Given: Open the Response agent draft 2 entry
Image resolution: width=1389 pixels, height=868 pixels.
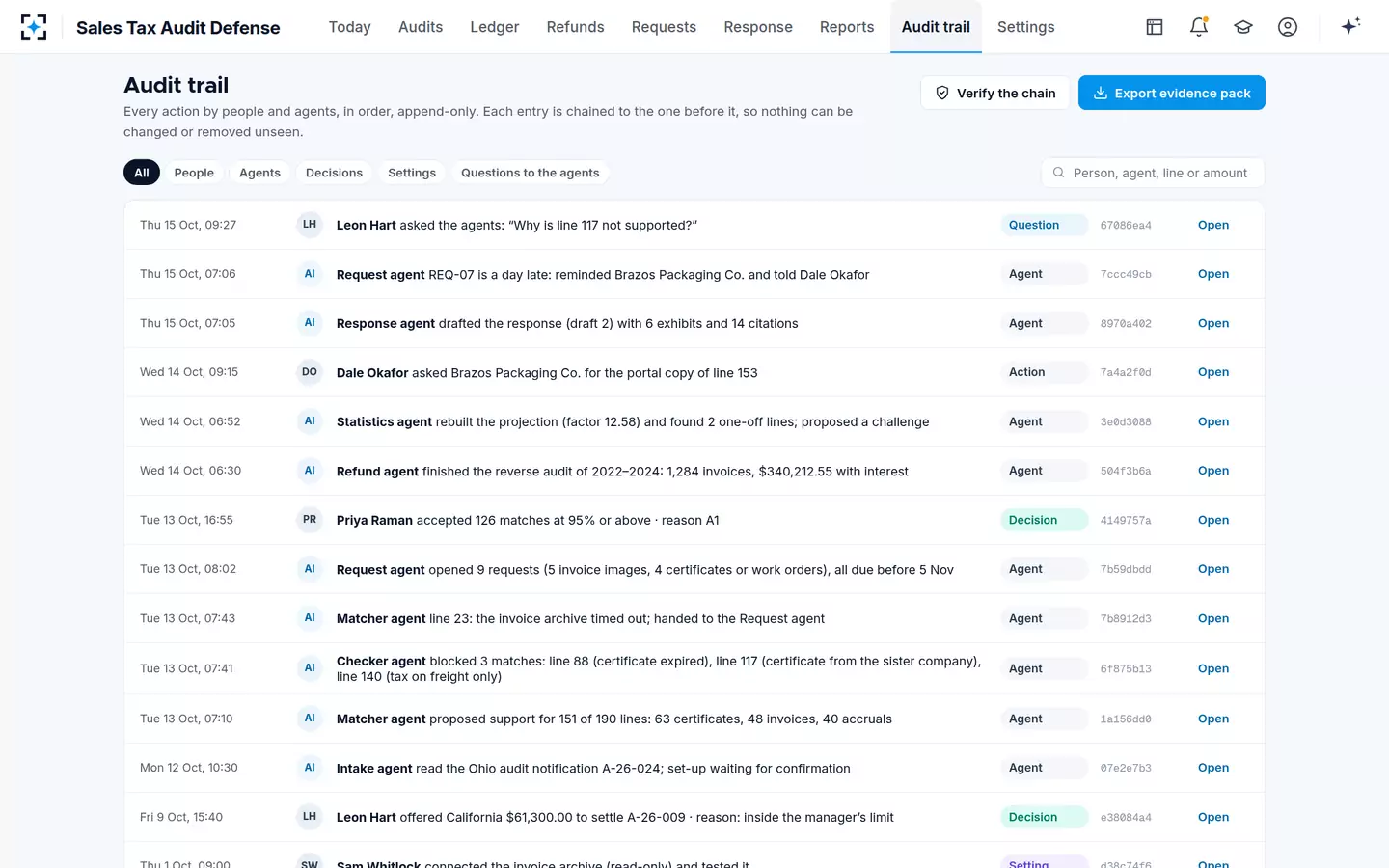Looking at the screenshot, I should [x=1213, y=323].
